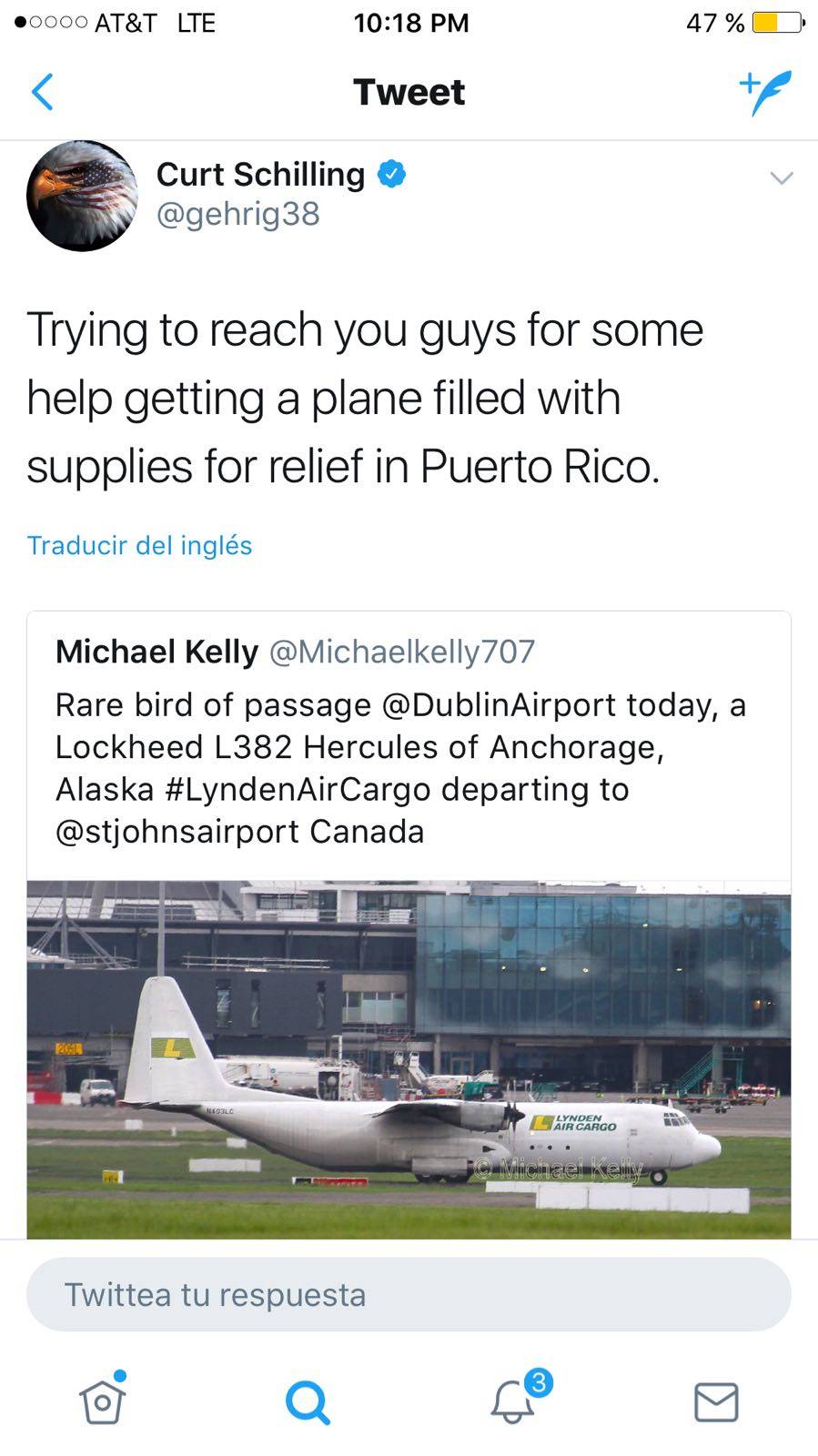
Task: Expand the tweet options chevron
Action: tap(782, 177)
